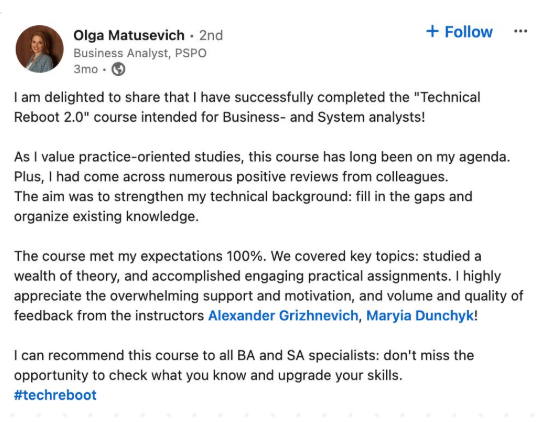Click the "The aim was to strengthen" line

click(243, 197)
